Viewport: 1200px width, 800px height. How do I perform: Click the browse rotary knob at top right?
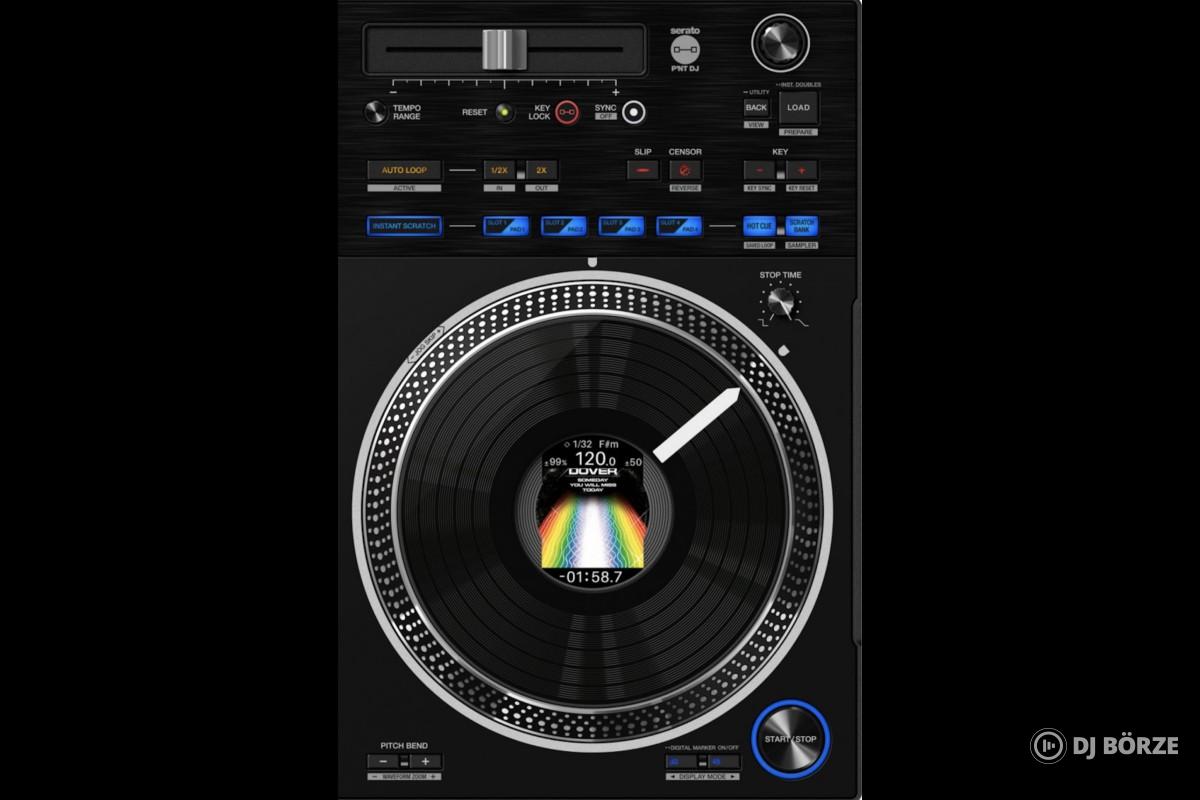(781, 42)
